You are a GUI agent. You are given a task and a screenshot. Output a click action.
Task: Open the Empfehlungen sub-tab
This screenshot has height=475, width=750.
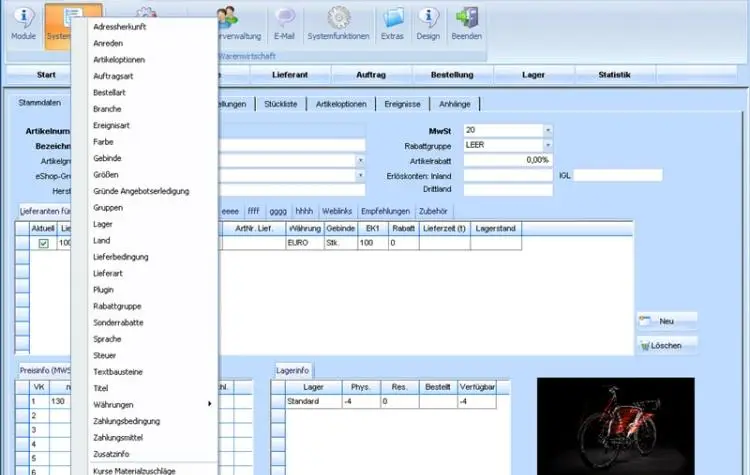click(x=386, y=211)
